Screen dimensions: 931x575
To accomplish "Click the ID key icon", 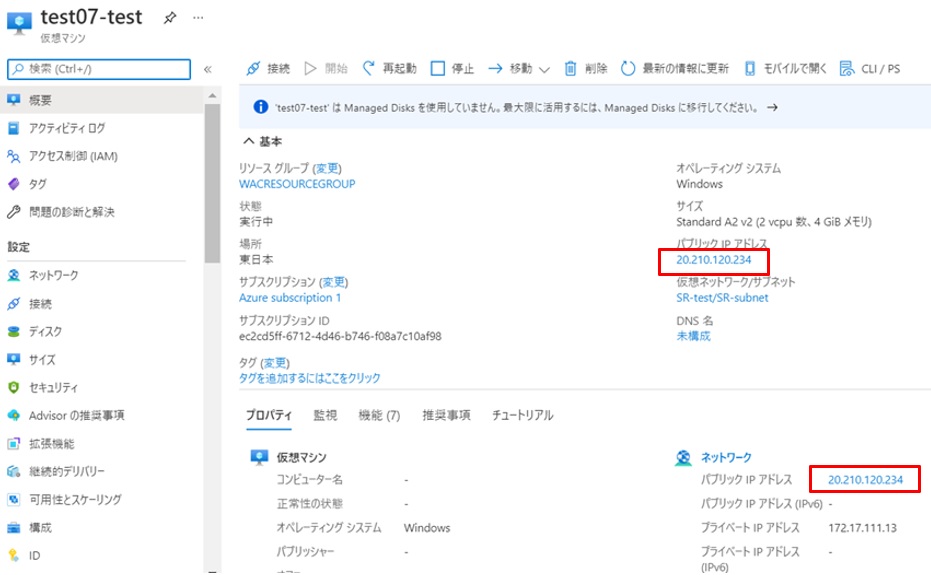I will [x=14, y=555].
